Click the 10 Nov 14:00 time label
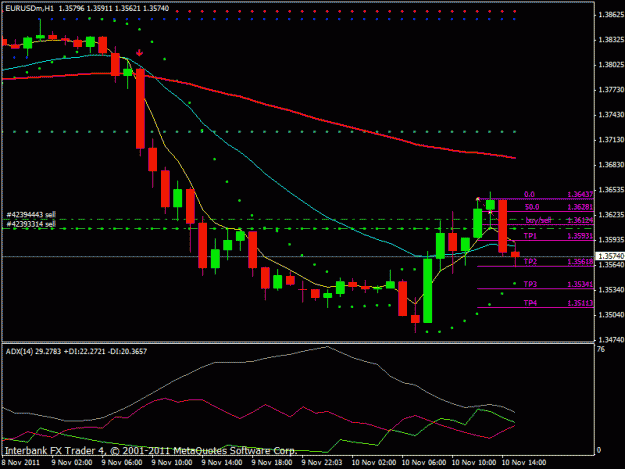625x469 pixels. point(524,462)
